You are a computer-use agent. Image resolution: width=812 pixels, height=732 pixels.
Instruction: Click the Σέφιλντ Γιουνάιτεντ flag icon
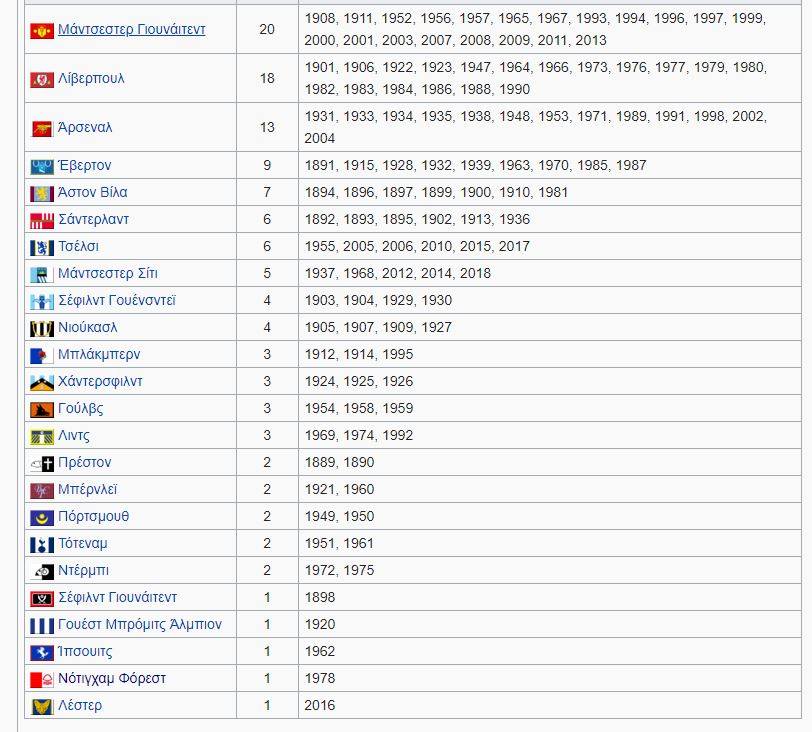click(42, 598)
